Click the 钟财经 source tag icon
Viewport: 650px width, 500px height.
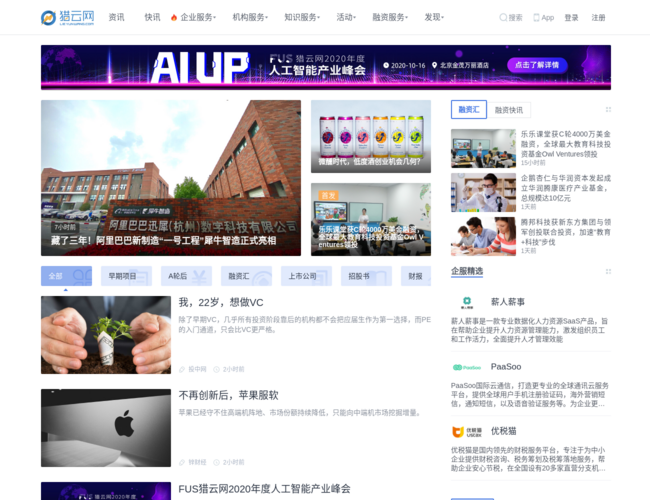[x=182, y=462]
